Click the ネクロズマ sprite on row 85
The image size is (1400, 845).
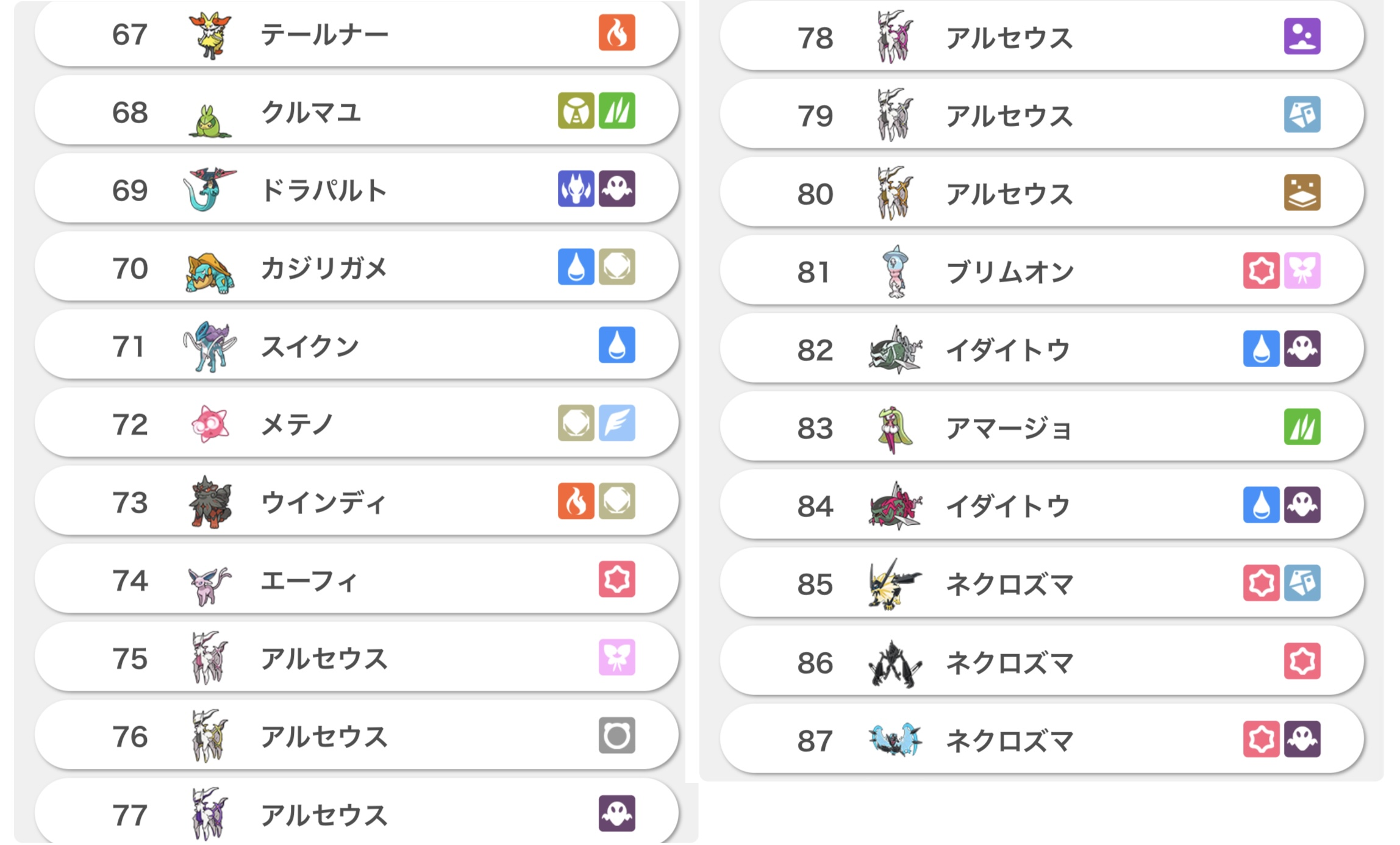point(895,583)
